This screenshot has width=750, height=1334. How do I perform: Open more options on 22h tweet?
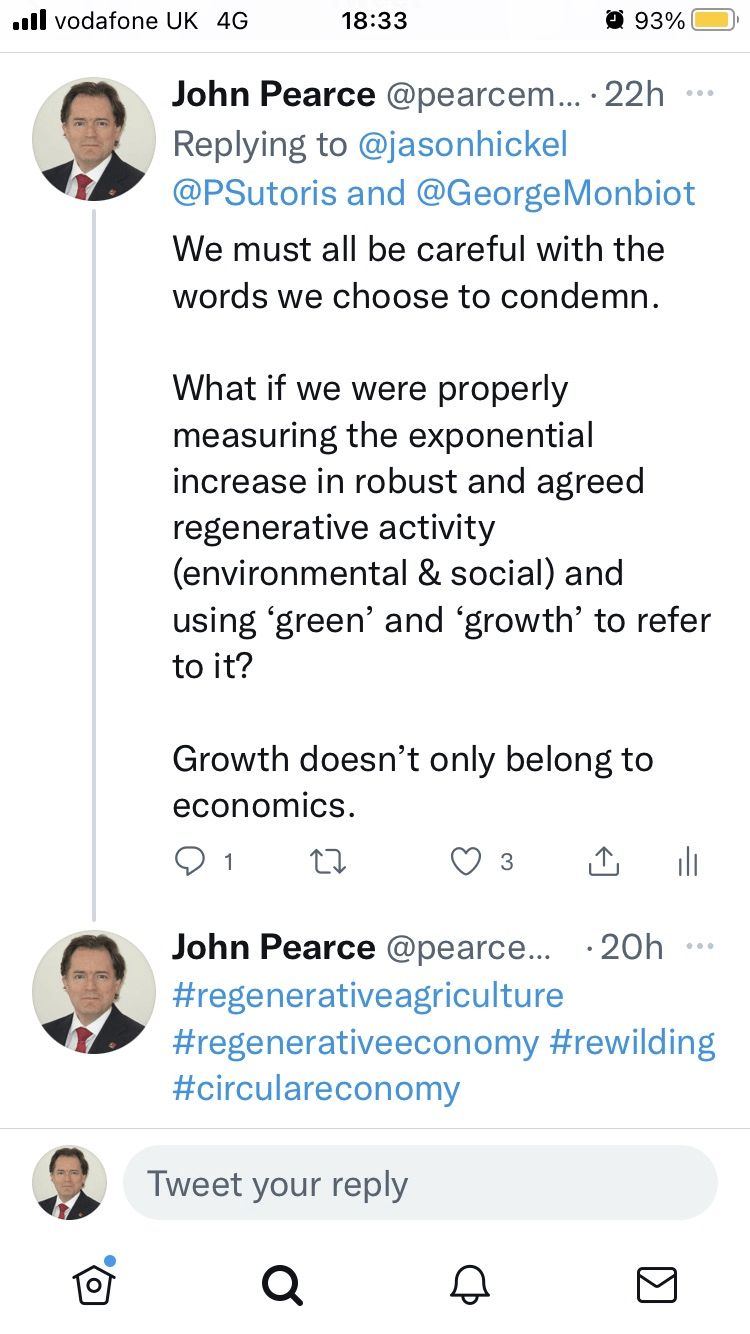point(699,94)
